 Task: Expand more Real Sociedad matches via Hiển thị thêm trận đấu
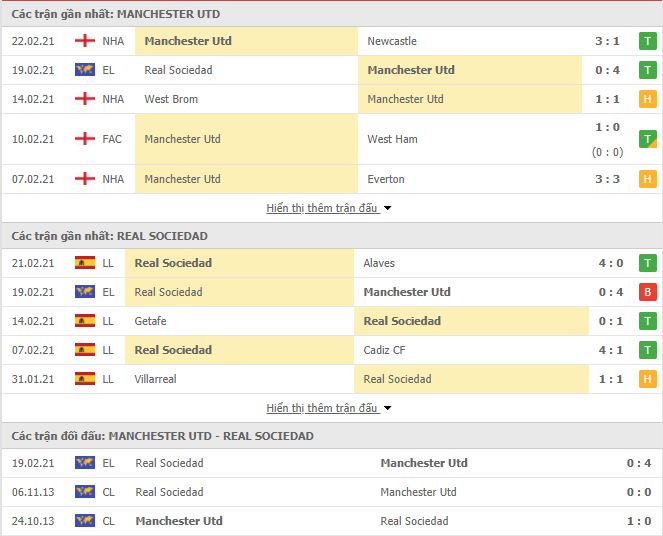(x=322, y=408)
